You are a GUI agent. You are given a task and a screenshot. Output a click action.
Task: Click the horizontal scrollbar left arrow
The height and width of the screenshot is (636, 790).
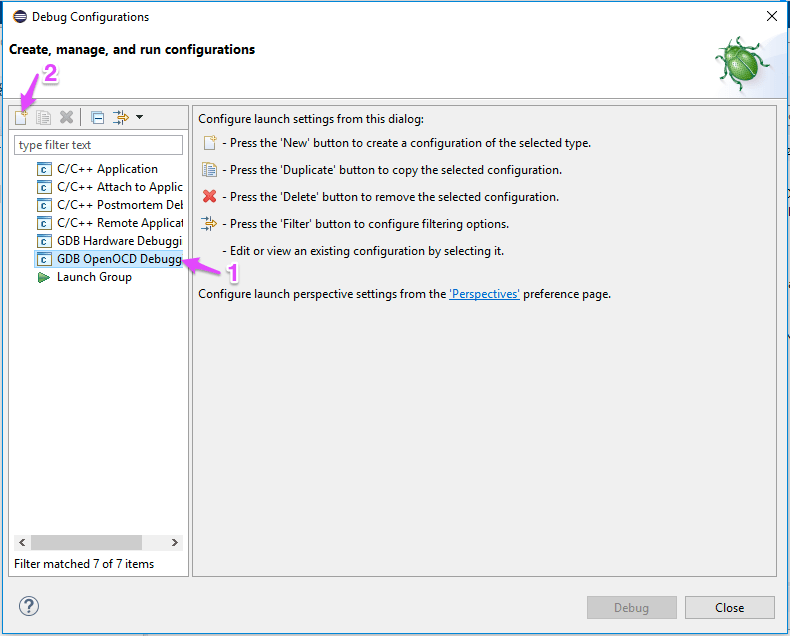tap(22, 542)
